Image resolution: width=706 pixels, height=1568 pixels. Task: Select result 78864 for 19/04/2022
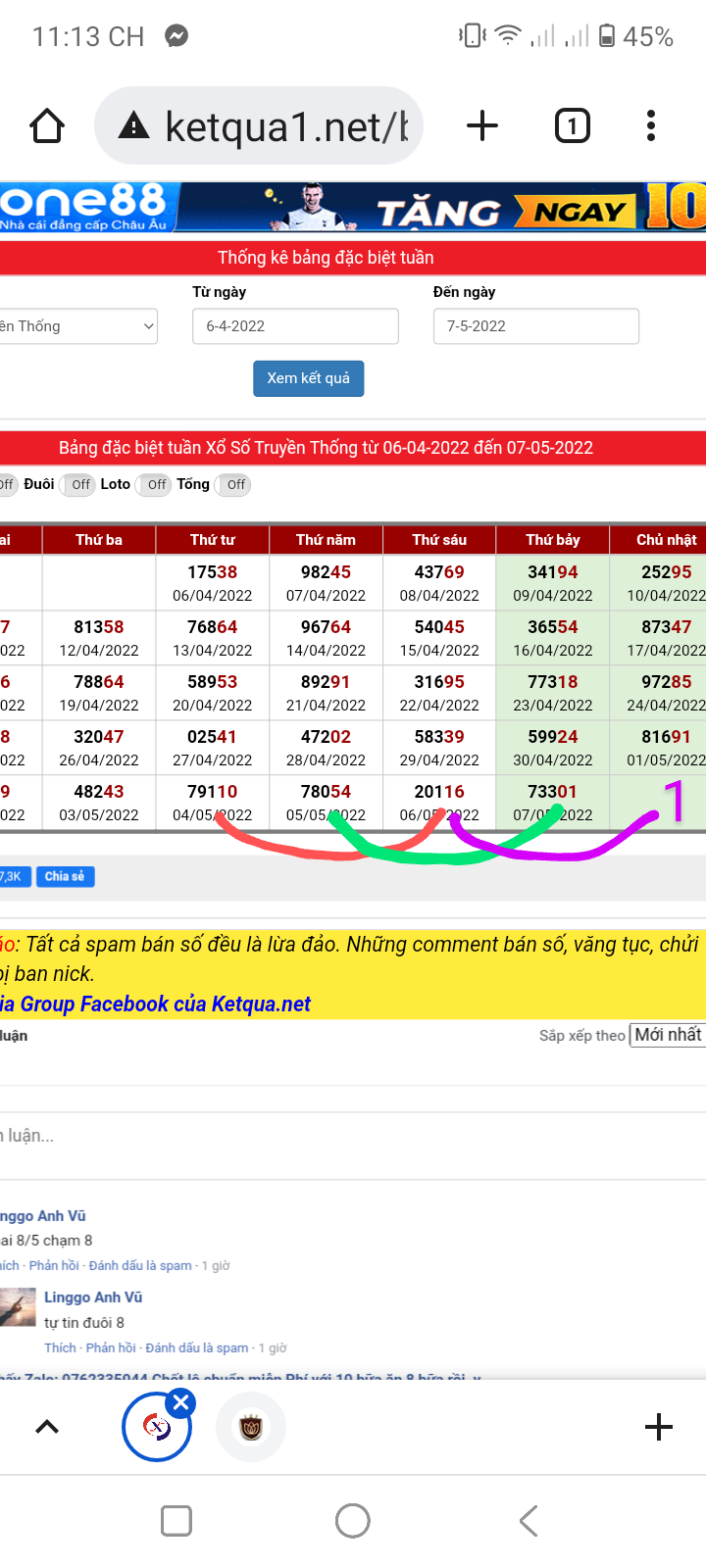click(99, 682)
